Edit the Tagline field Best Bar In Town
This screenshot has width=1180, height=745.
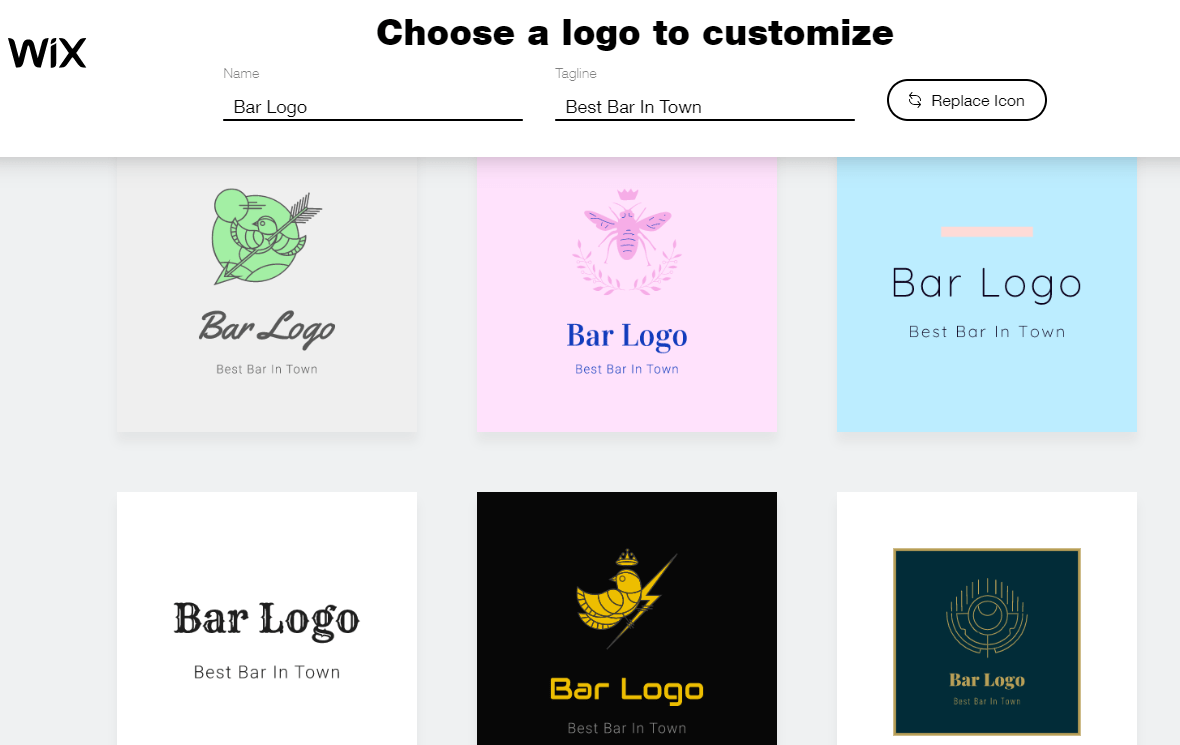coord(704,107)
